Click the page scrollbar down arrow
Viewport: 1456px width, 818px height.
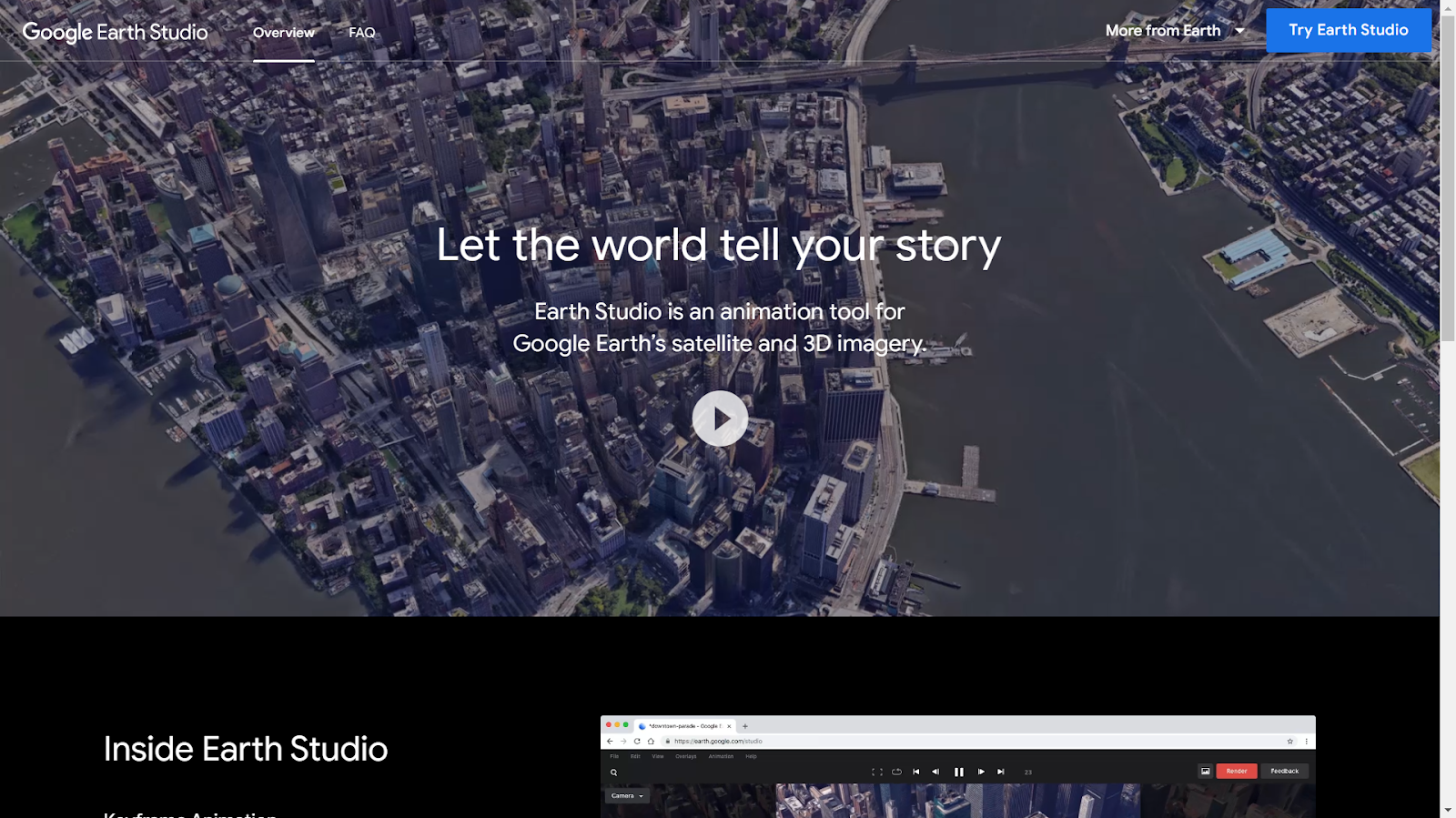pos(1448,810)
